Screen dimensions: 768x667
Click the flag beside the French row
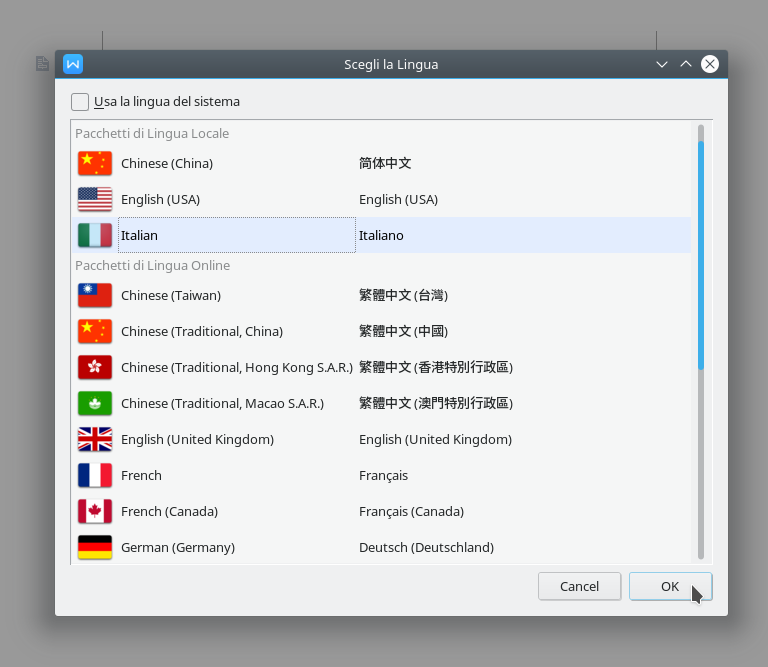[x=95, y=476]
